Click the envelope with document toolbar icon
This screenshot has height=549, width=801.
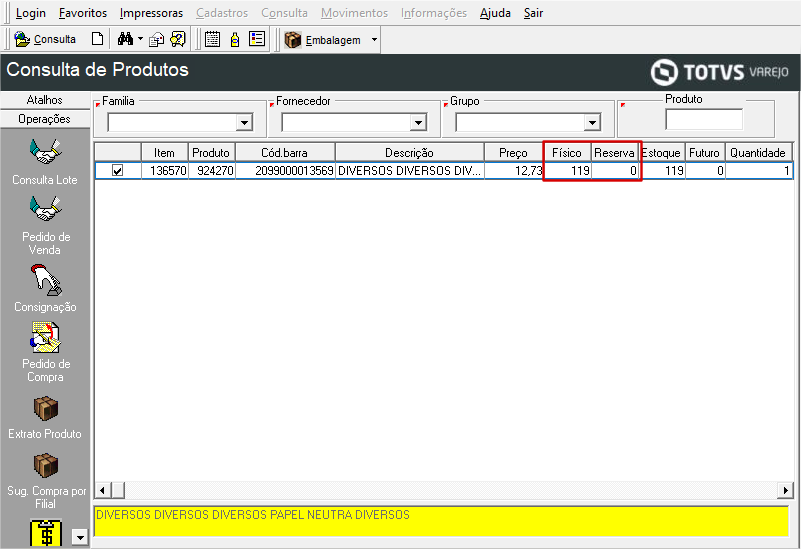pos(156,39)
